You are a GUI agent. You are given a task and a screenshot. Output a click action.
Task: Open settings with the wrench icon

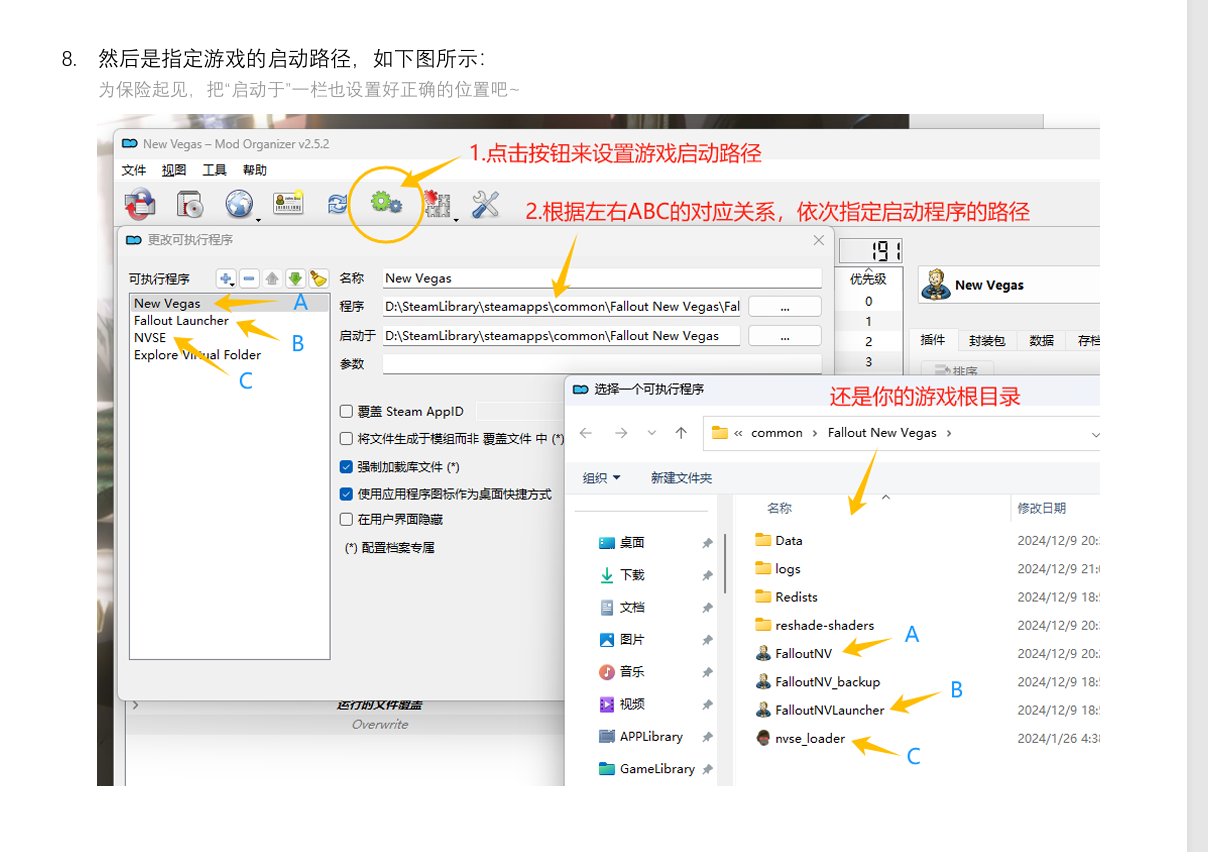485,204
